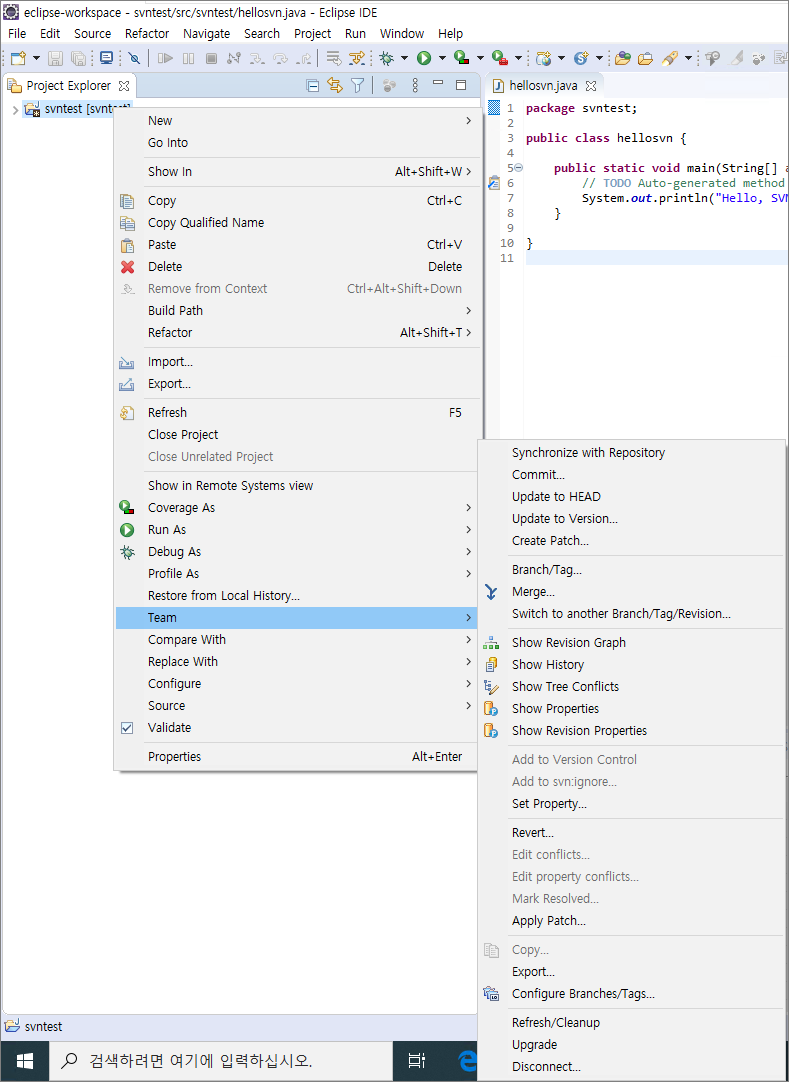Click the Save All toolbar icon
789x1082 pixels.
pyautogui.click(x=78, y=59)
